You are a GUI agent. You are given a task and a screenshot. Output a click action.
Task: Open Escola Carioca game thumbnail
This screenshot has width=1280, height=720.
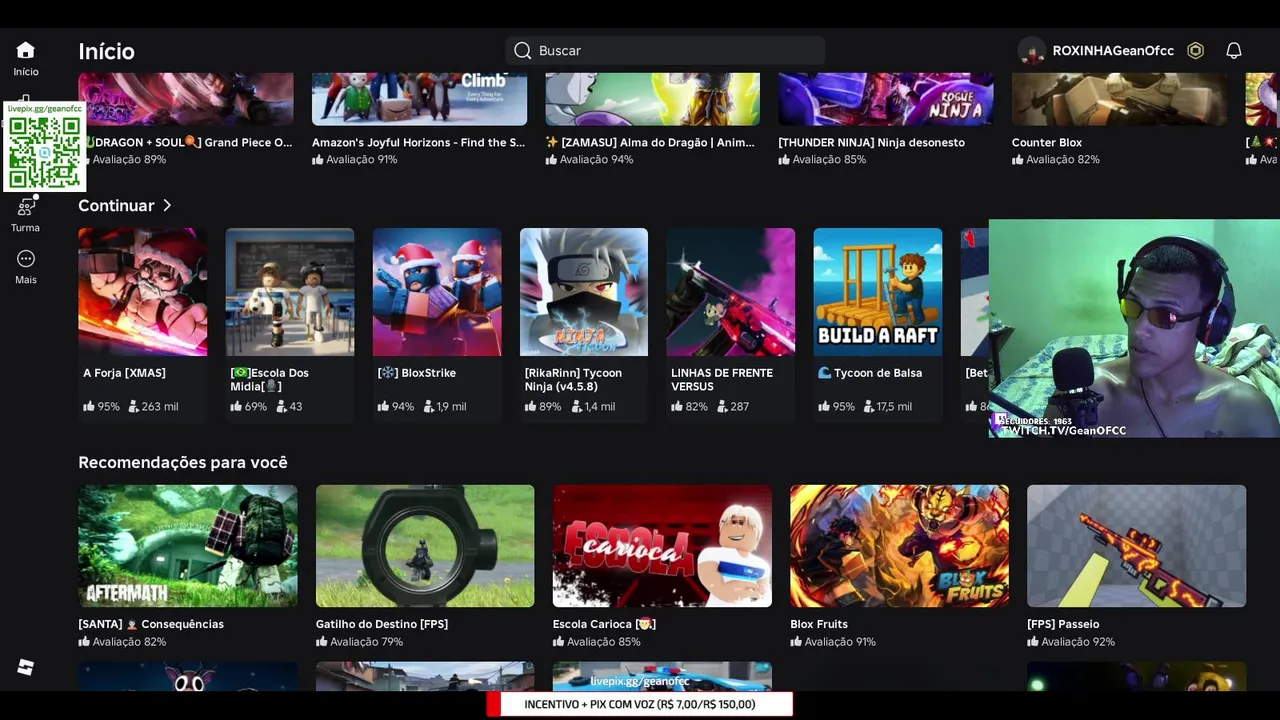tap(662, 546)
